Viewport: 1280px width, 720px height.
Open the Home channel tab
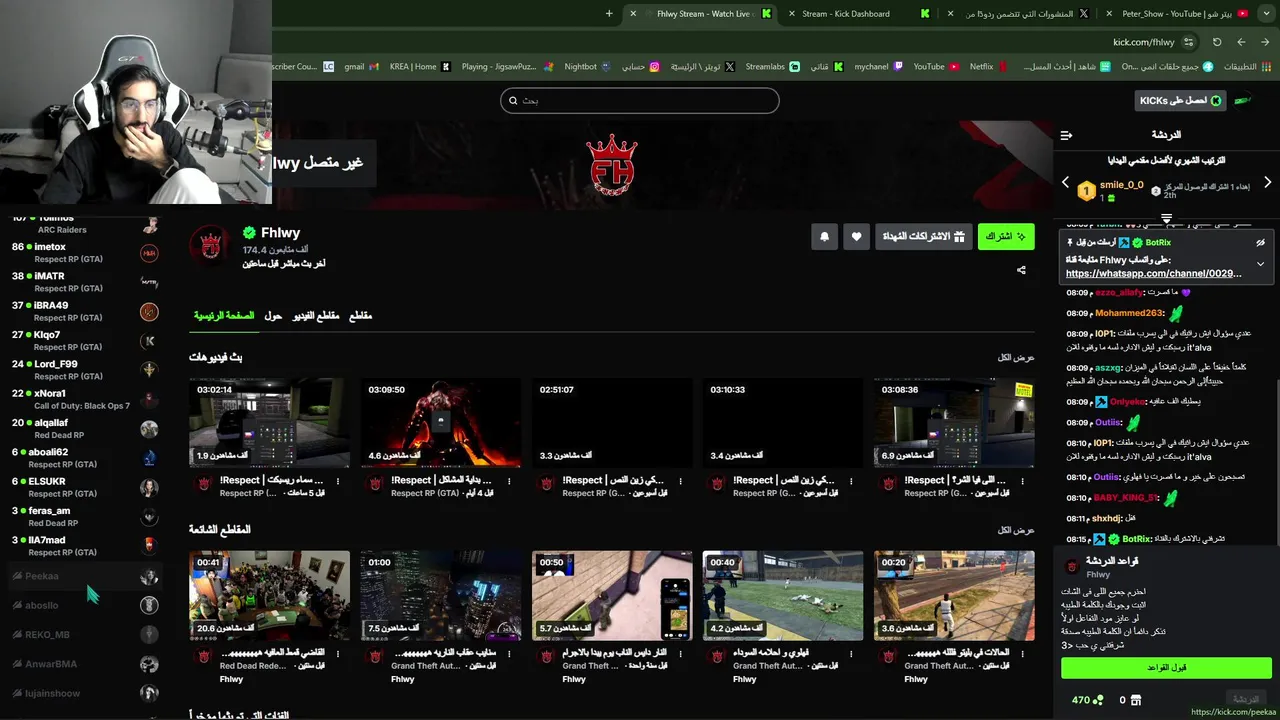coord(224,316)
